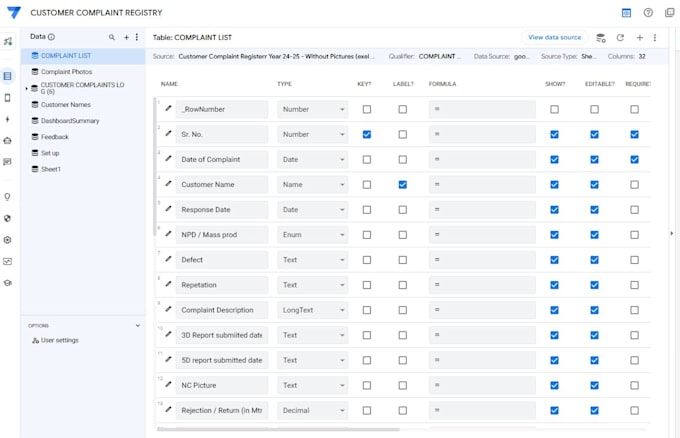The height and width of the screenshot is (438, 680).
Task: Open the copy/versions icon at top right
Action: tap(670, 13)
